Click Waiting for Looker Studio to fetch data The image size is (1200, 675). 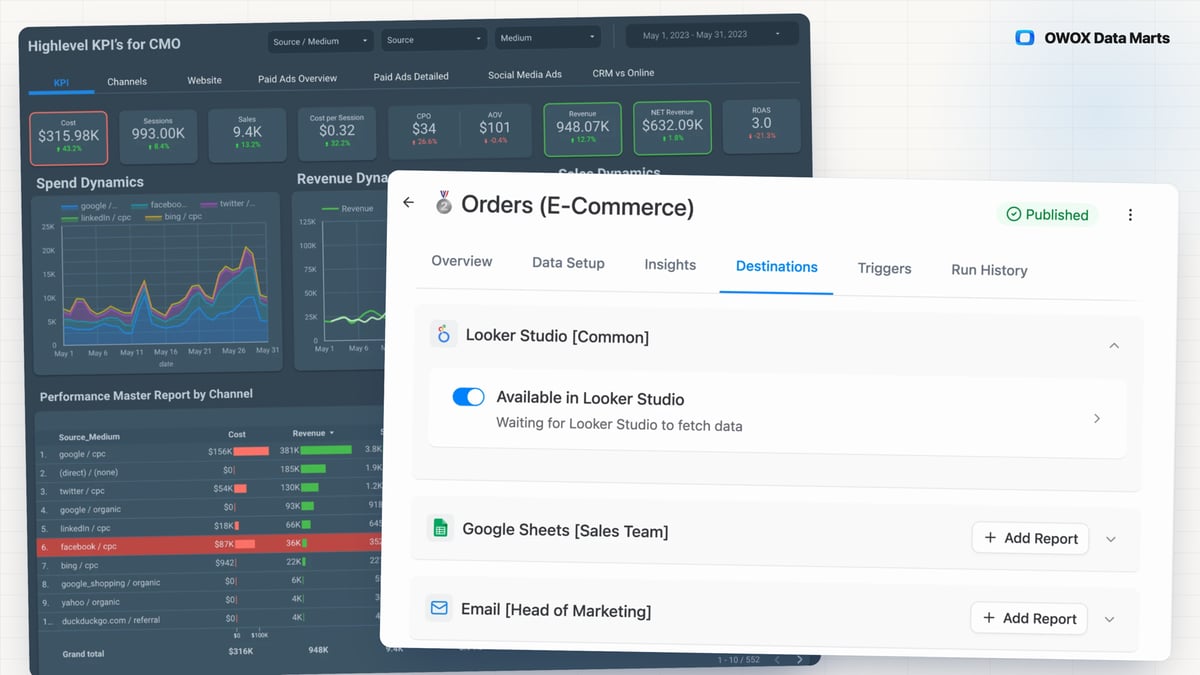[619, 424]
